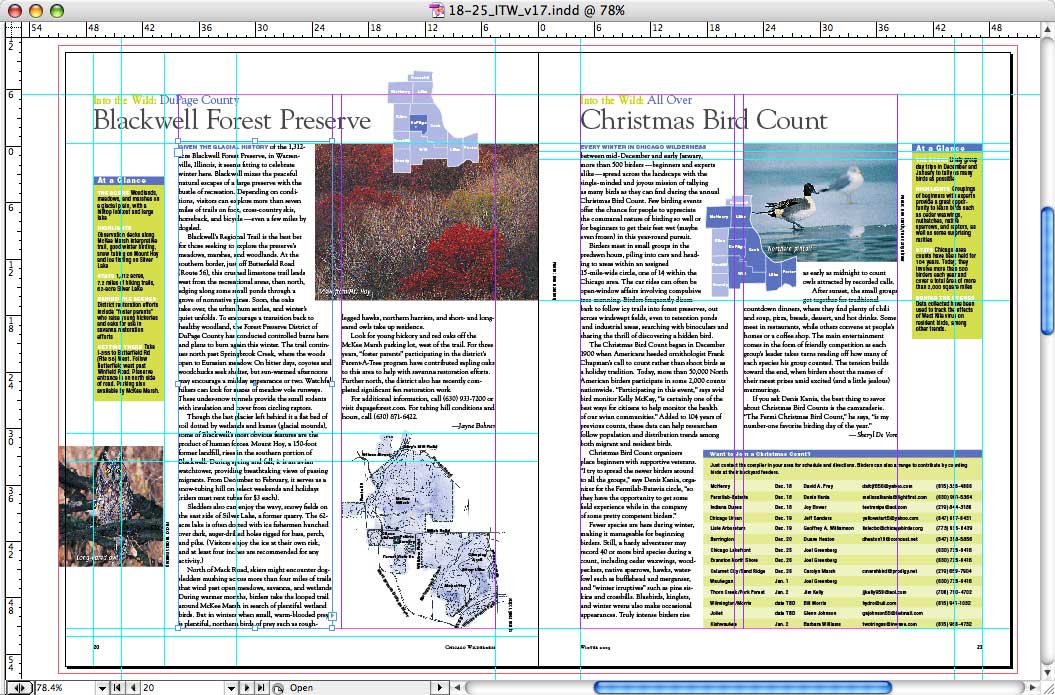
Task: Expand the Open status popup menu arrow
Action: [439, 688]
